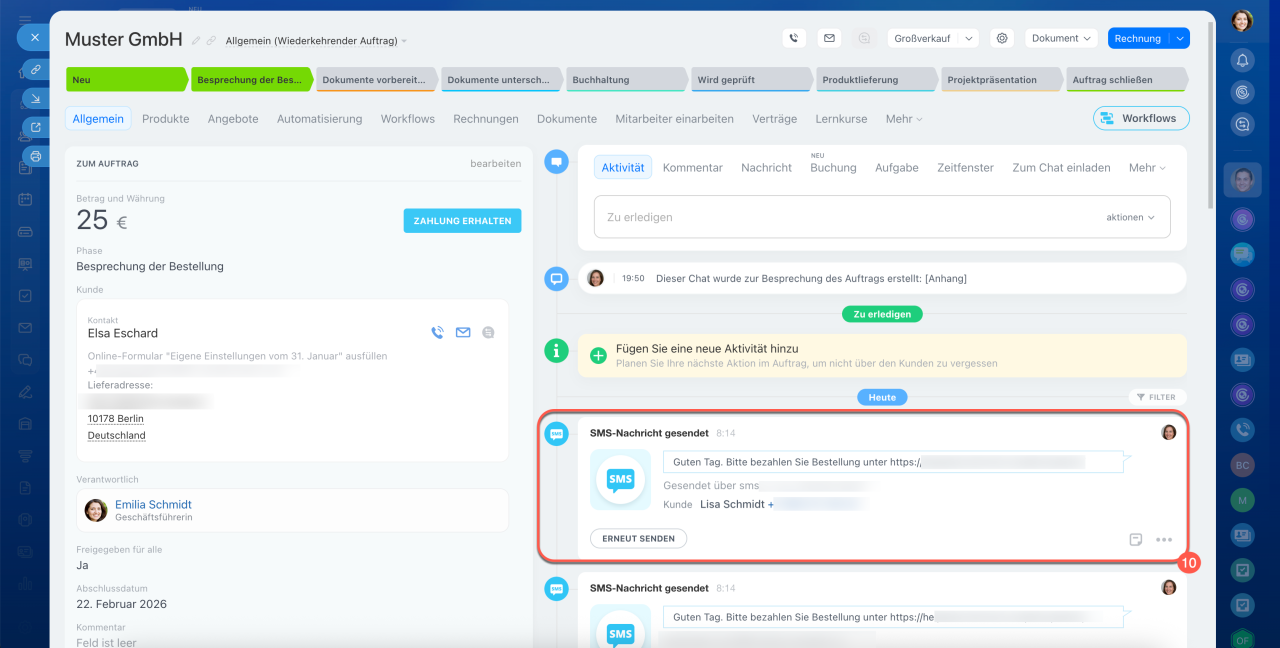Click the note icon on SMS entry
The height and width of the screenshot is (648, 1280).
point(1136,539)
